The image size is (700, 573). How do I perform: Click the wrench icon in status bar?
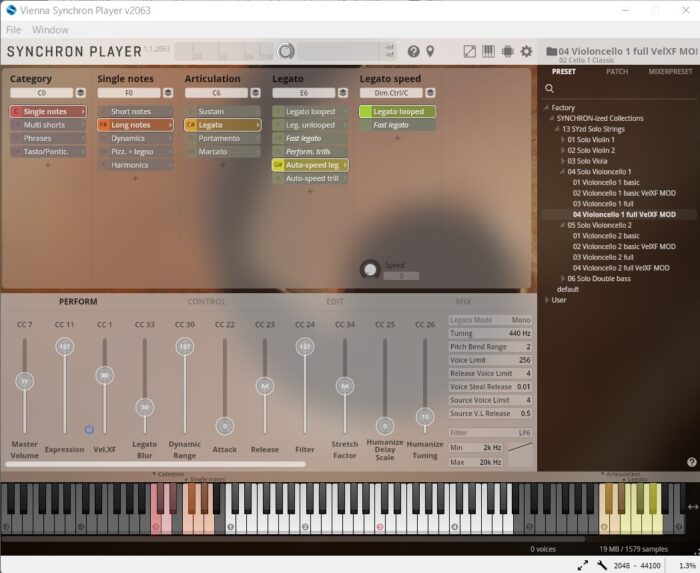tap(602, 565)
